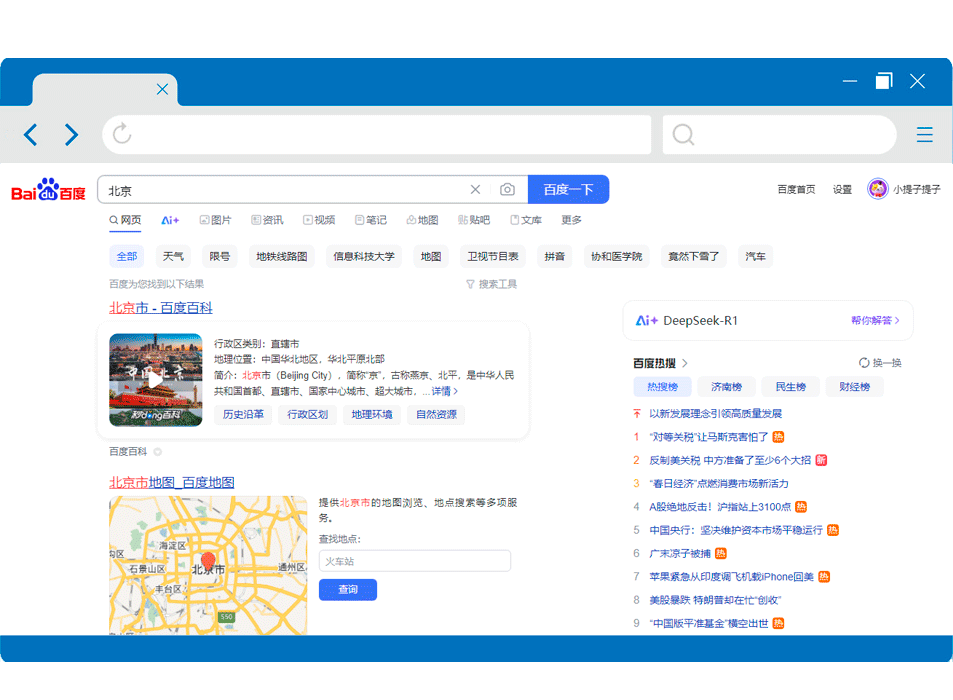Select the 卫视节目表 filter chip
Viewport: 953px width, 700px height.
pos(493,256)
